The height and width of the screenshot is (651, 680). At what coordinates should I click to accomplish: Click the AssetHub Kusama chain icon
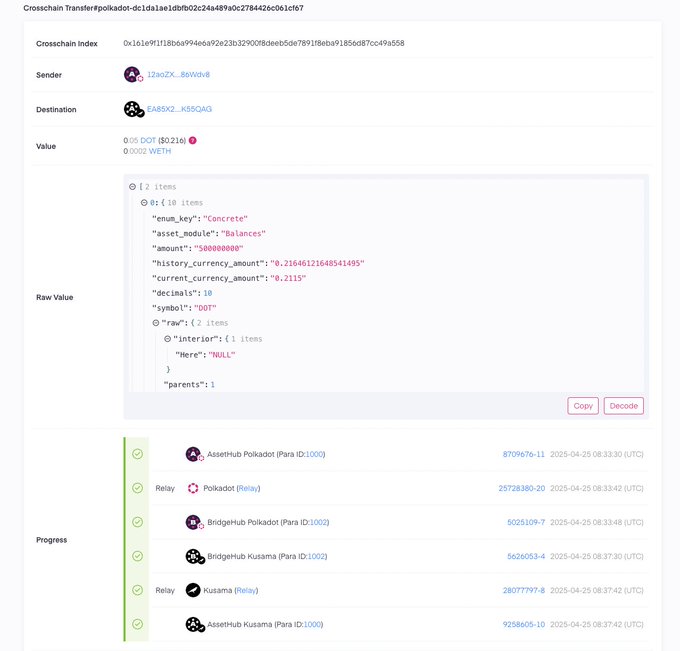(x=193, y=624)
